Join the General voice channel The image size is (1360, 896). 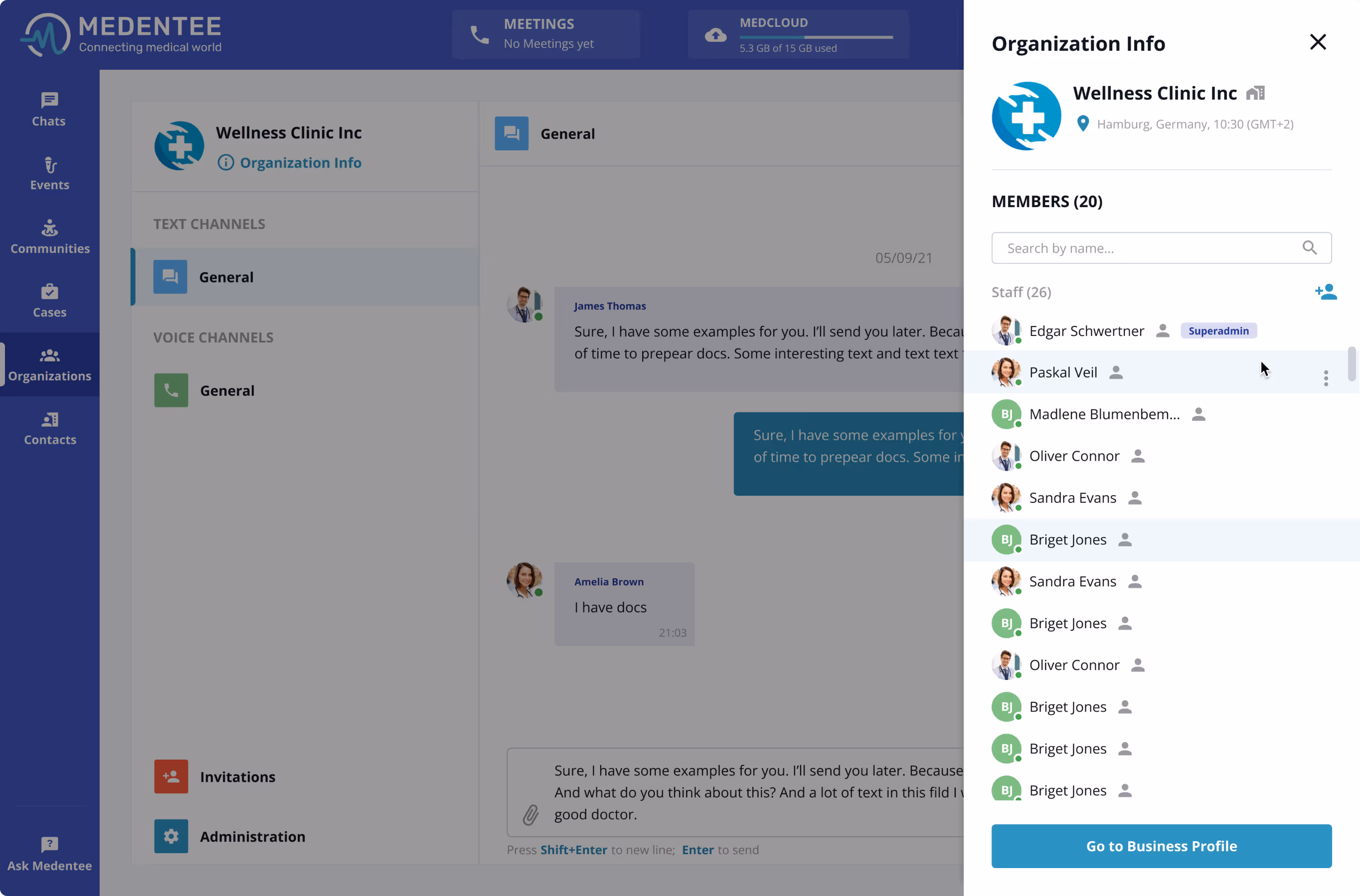click(x=227, y=390)
